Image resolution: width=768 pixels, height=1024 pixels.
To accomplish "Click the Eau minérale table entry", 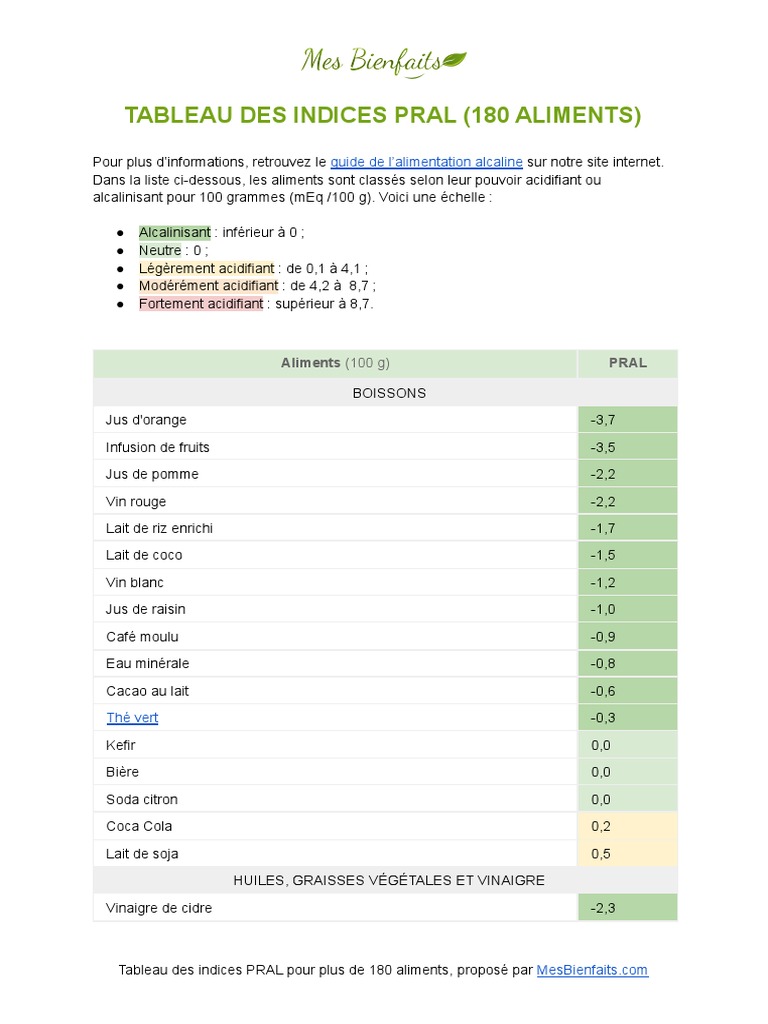I will click(147, 664).
